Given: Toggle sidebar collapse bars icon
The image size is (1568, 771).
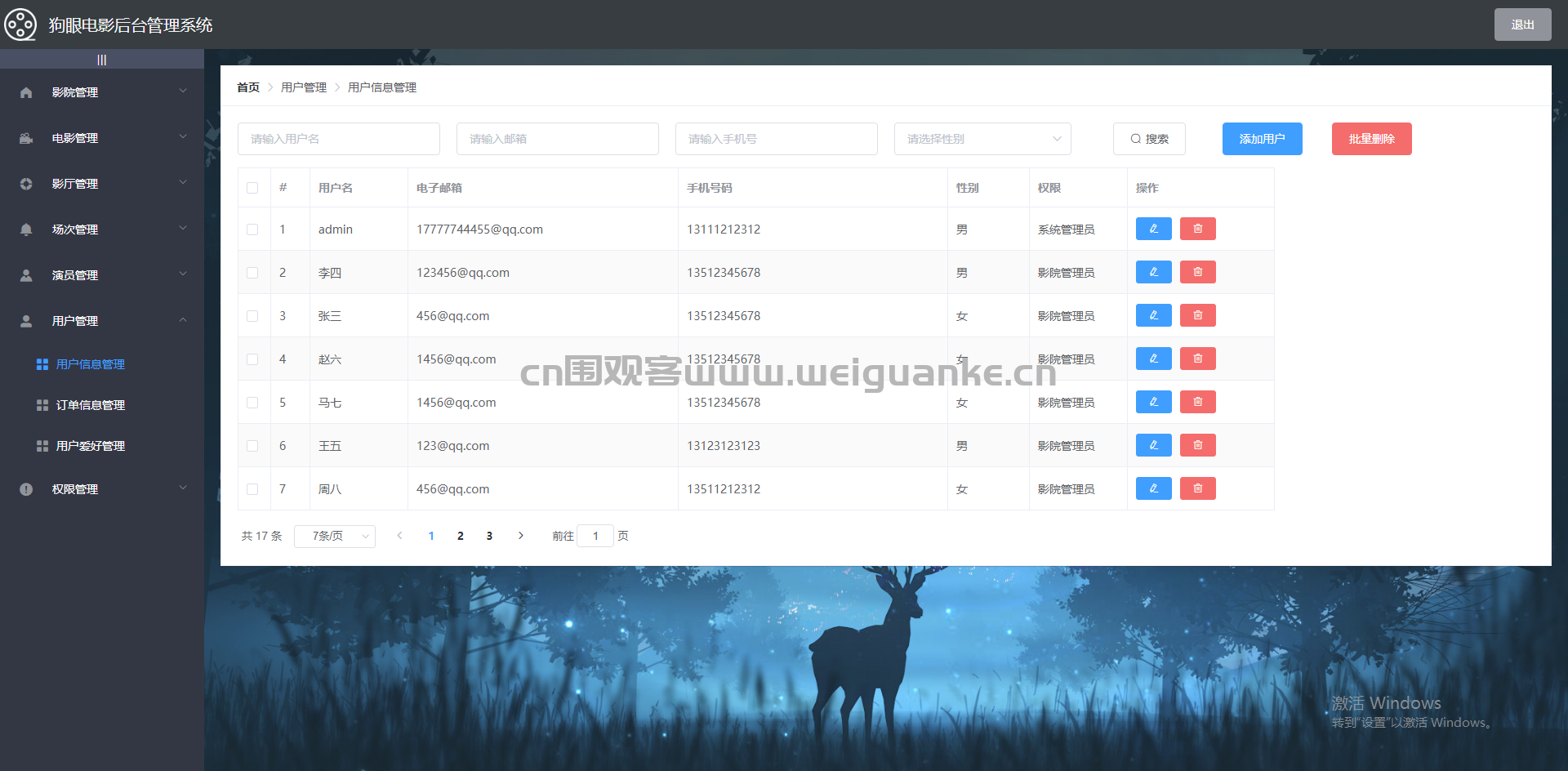Looking at the screenshot, I should click(102, 60).
